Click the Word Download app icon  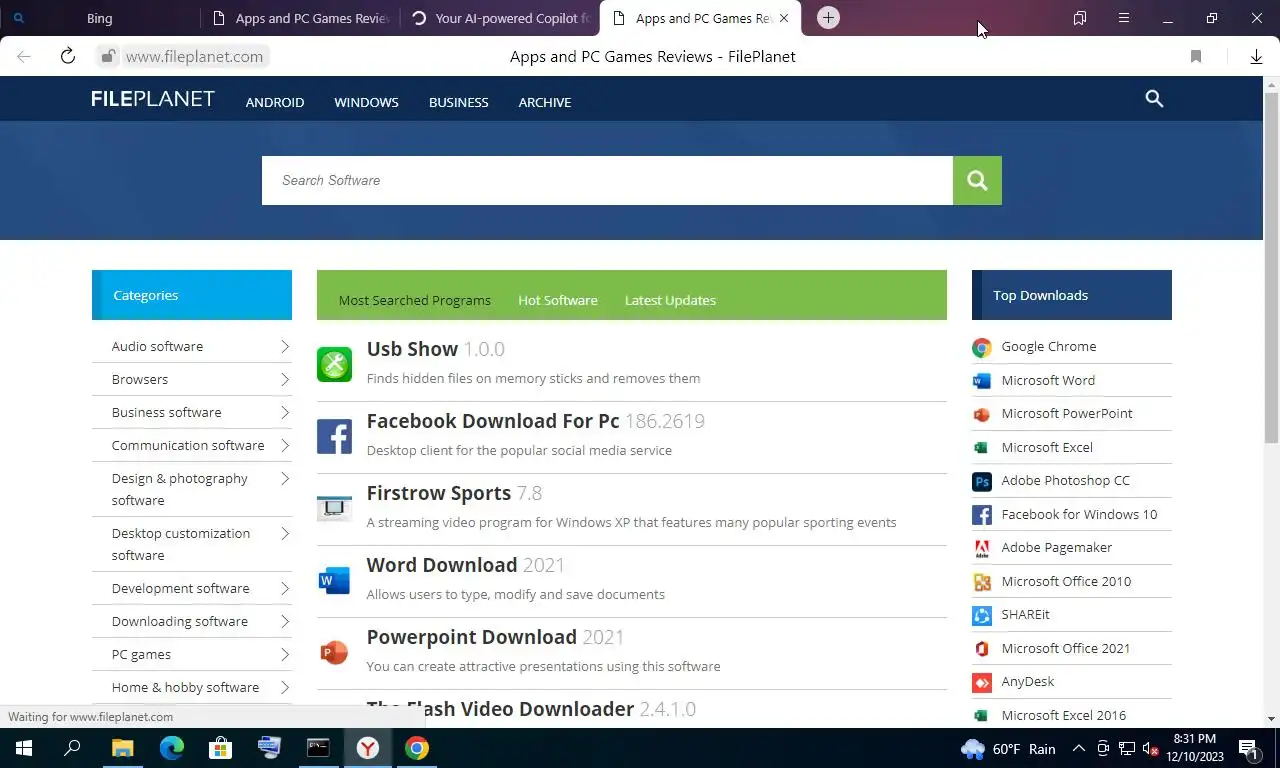(334, 580)
